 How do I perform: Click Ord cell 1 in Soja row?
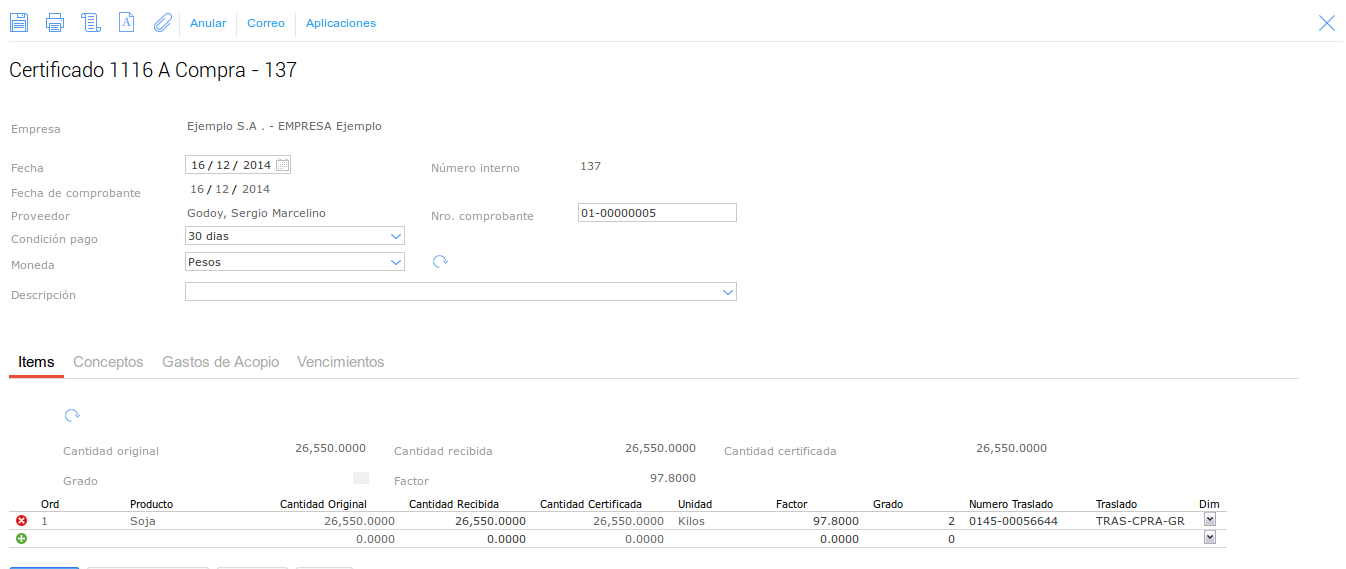point(44,521)
